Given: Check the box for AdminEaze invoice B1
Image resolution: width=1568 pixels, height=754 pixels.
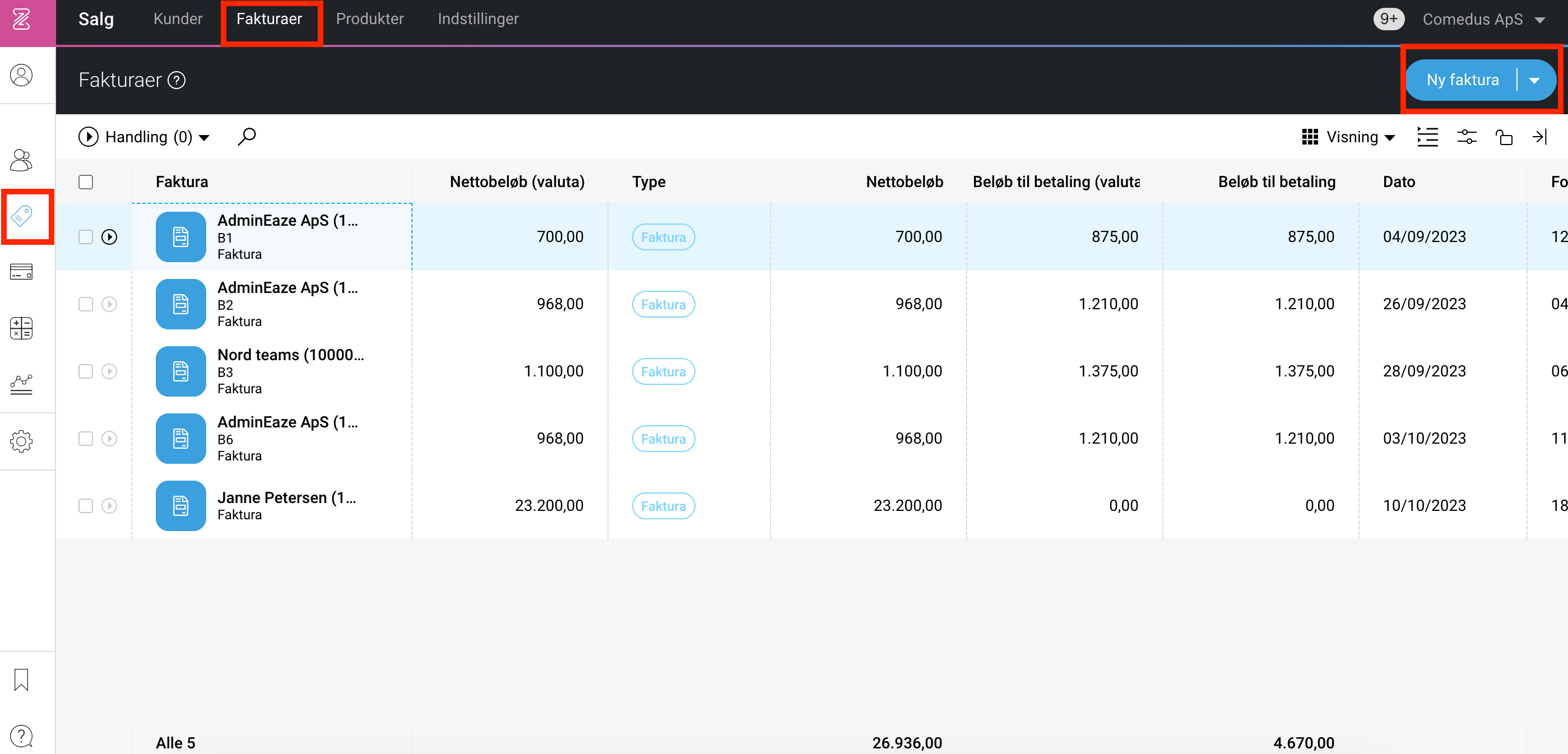Looking at the screenshot, I should (x=86, y=237).
